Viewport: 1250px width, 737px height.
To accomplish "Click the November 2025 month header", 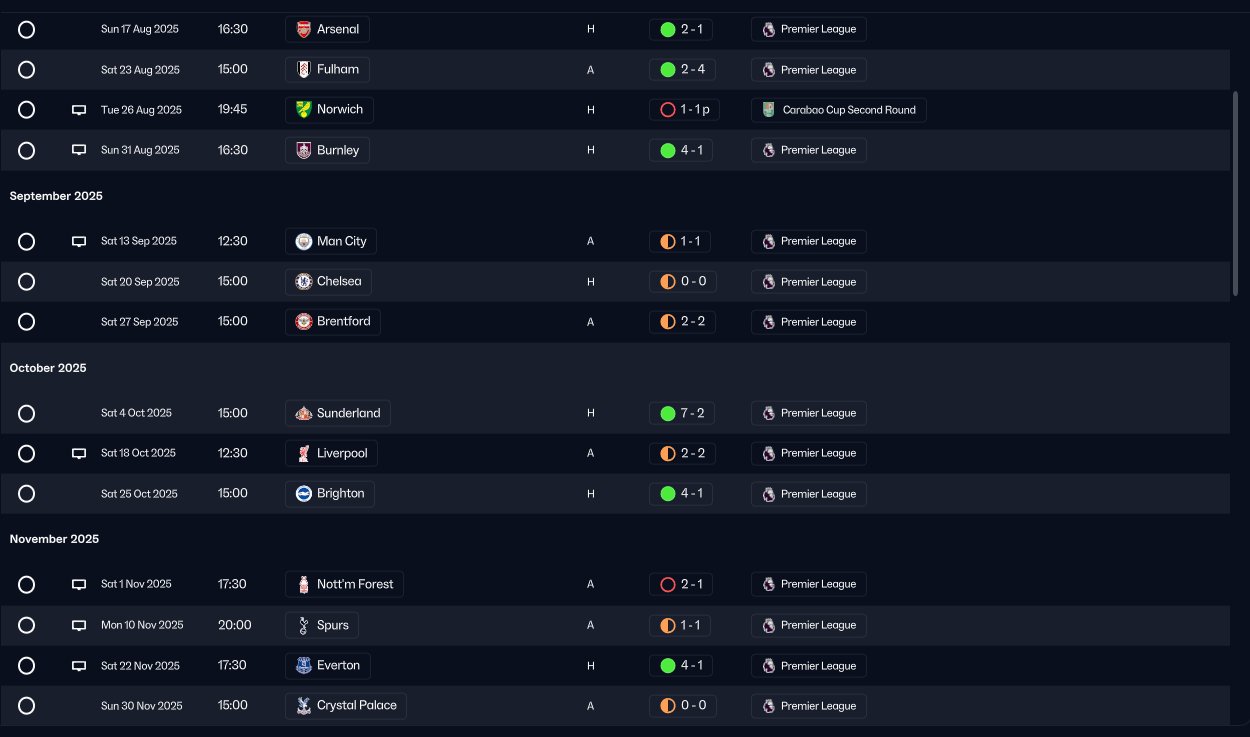I will (55, 539).
